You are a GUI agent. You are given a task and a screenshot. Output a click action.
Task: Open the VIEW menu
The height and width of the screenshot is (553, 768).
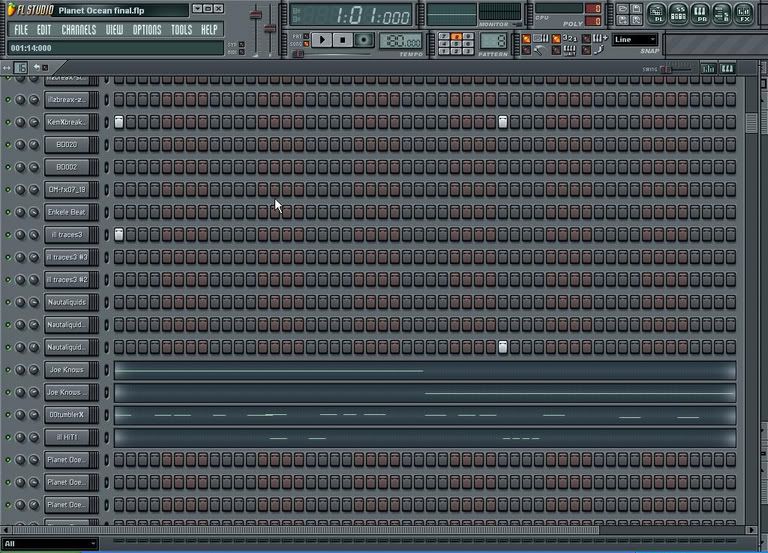click(x=114, y=30)
